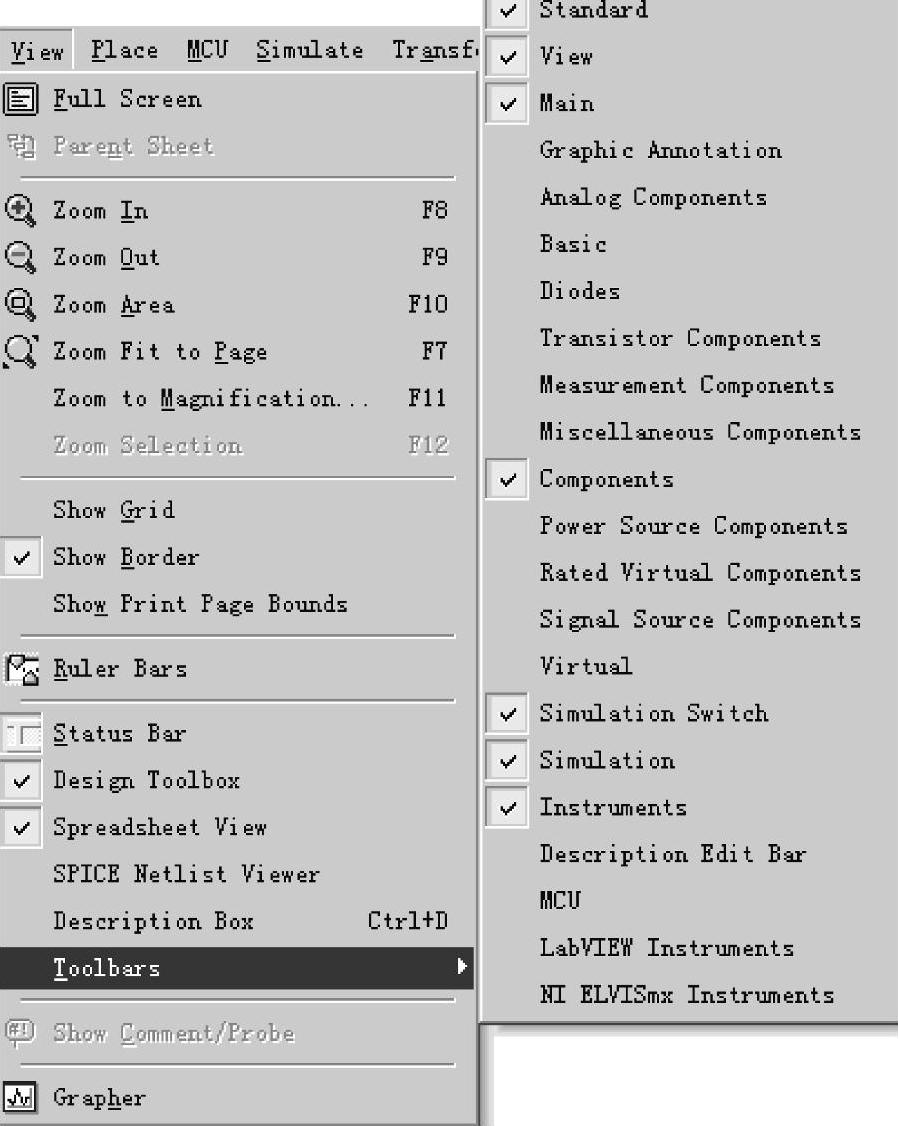
Task: Open the Simulate menu
Action: point(308,50)
